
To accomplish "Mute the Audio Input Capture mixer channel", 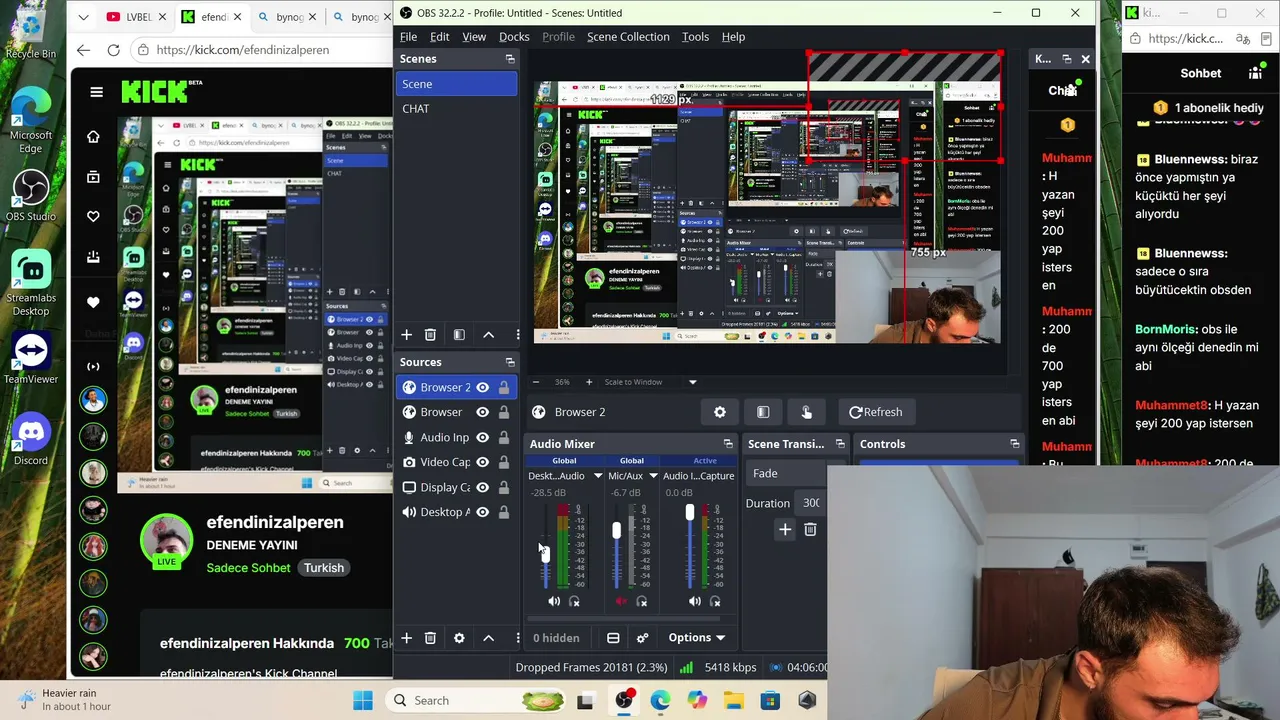I will 695,601.
